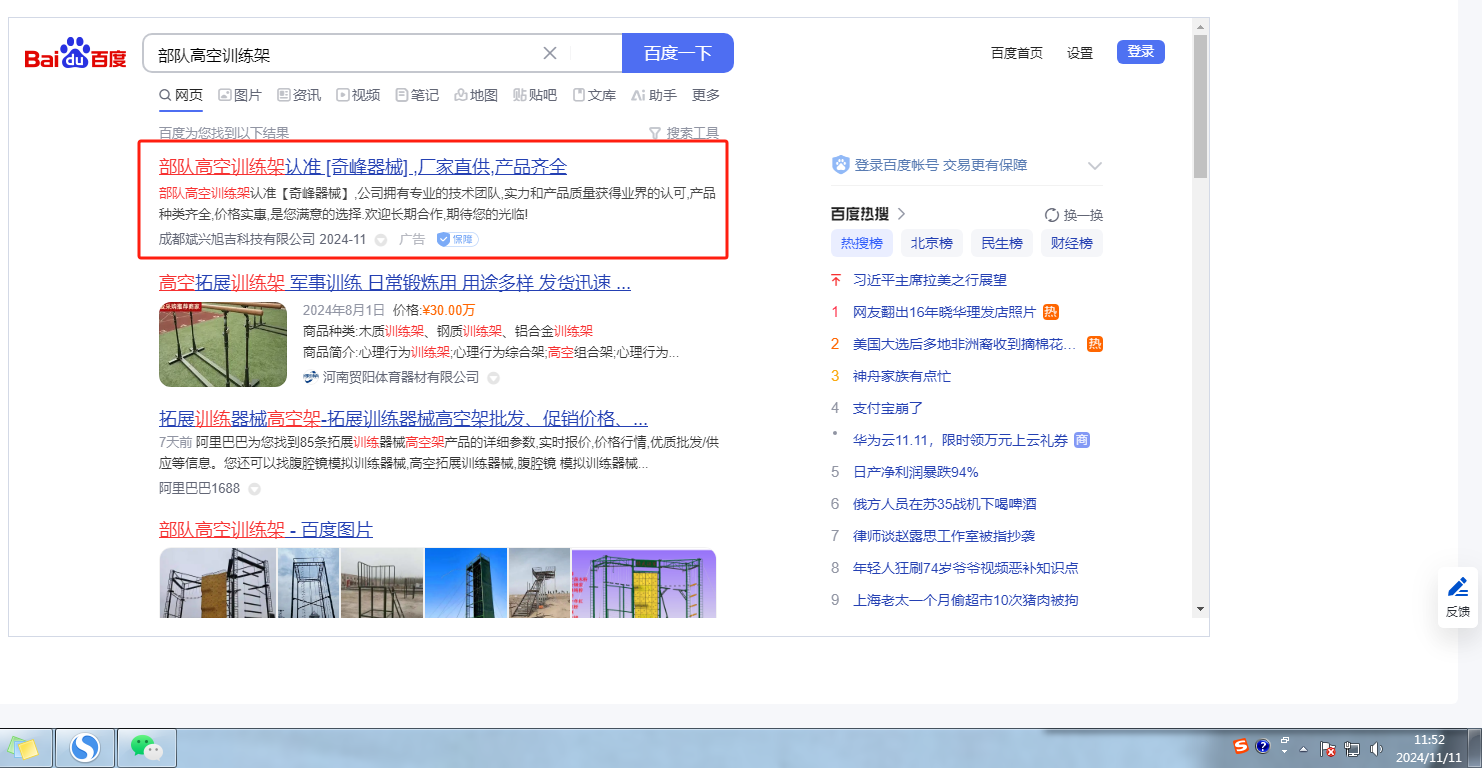
Task: Click the 换一换 refresh icon
Action: [x=1051, y=215]
